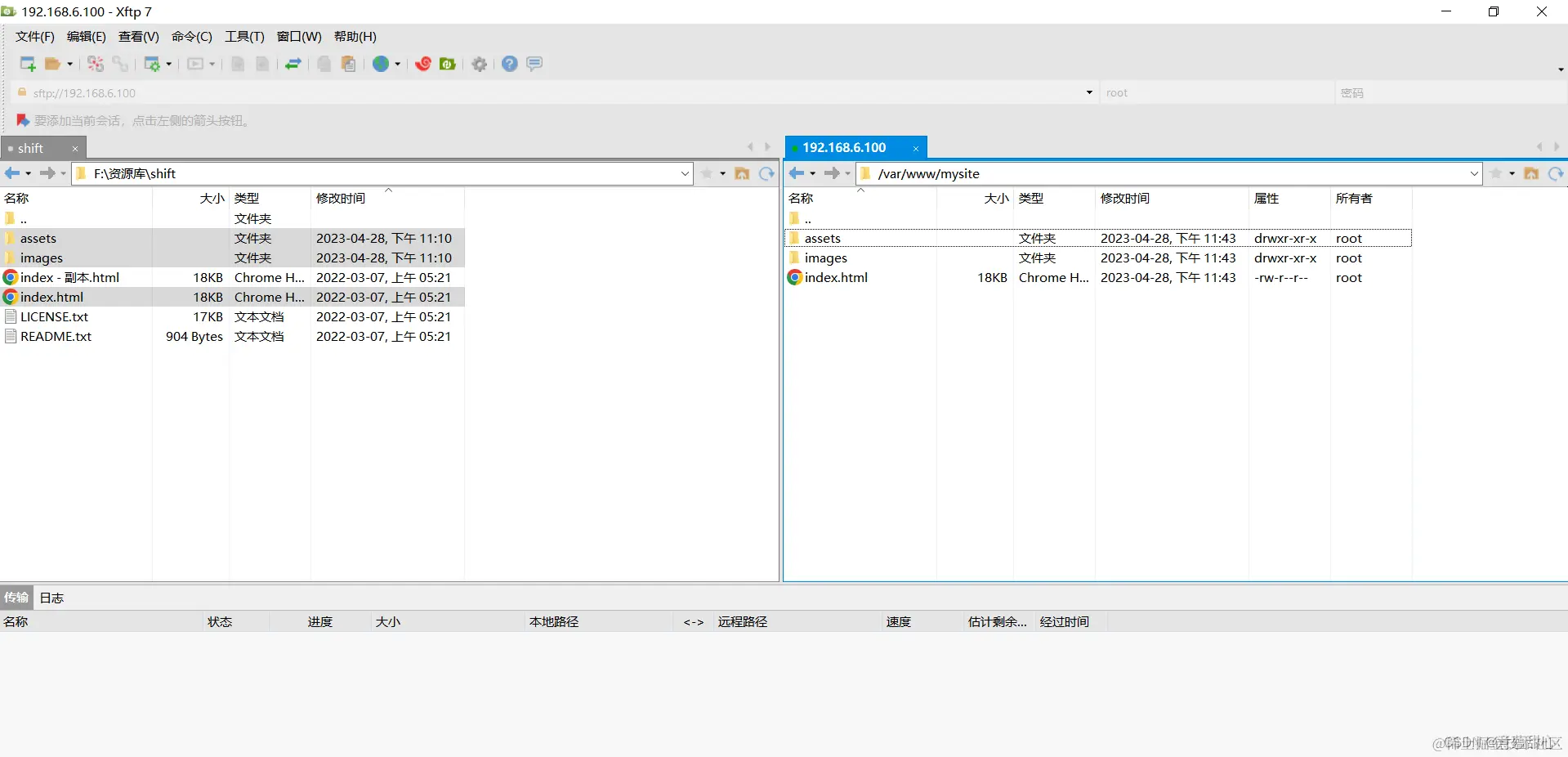Refresh the local shift pane
This screenshot has width=1568, height=757.
pos(766,173)
